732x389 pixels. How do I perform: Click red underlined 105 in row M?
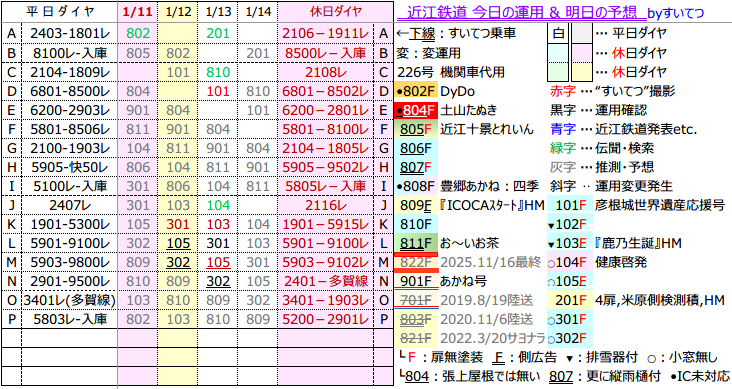click(218, 262)
